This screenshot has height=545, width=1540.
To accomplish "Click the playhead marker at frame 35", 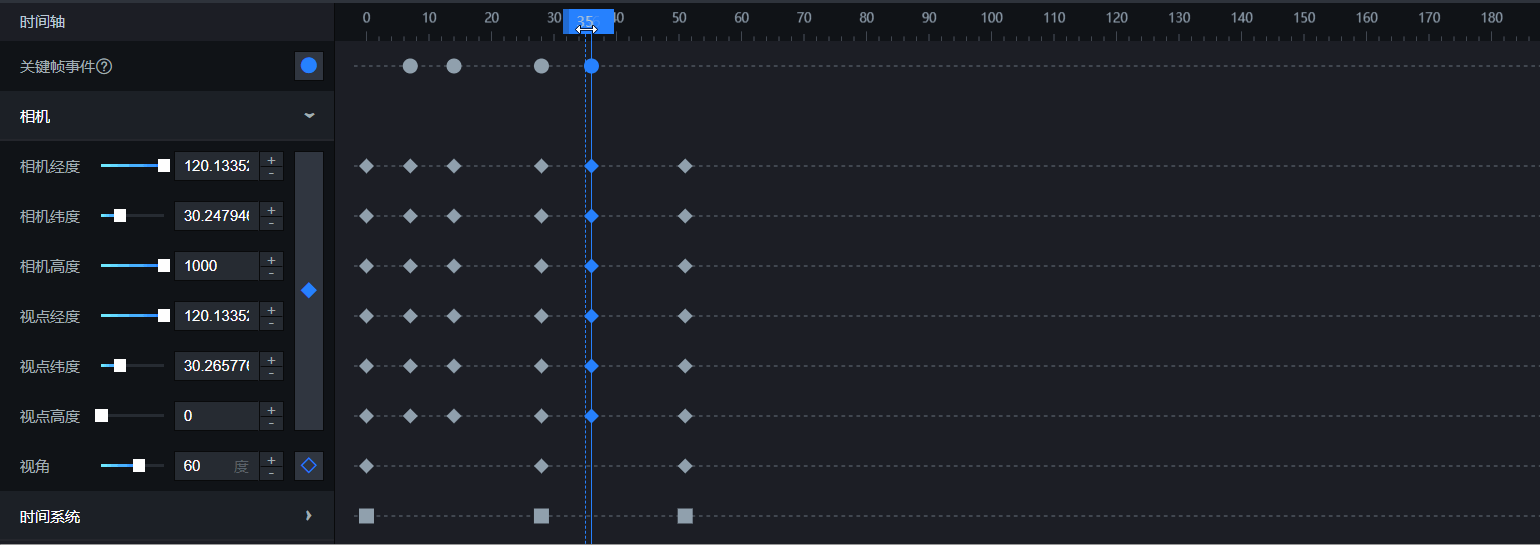I will coord(588,21).
